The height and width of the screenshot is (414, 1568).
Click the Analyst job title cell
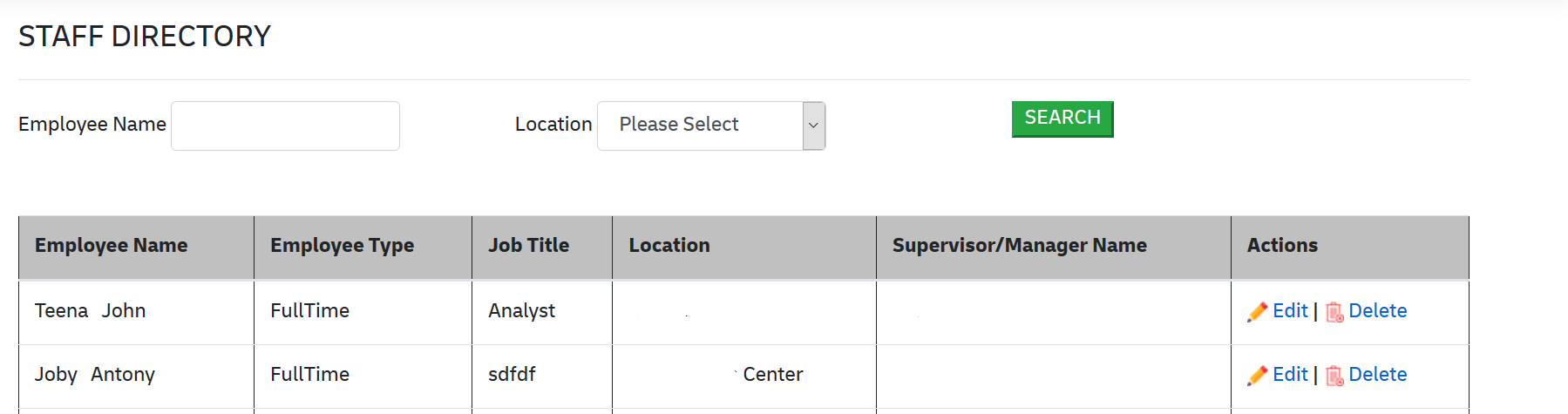tap(521, 311)
